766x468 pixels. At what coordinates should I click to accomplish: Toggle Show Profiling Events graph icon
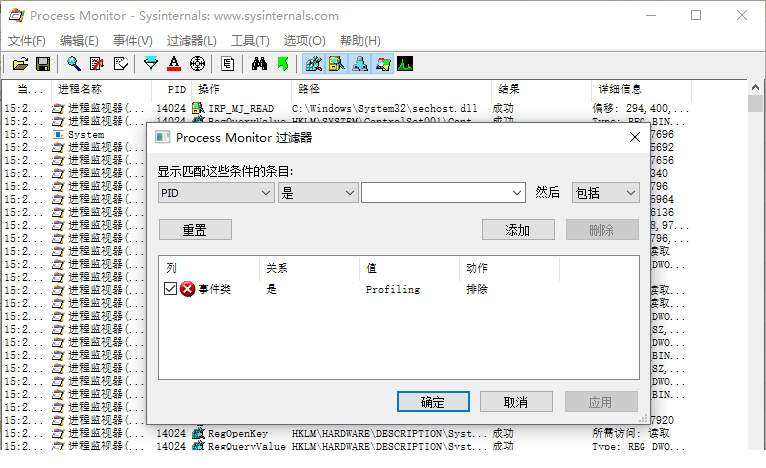tap(405, 64)
